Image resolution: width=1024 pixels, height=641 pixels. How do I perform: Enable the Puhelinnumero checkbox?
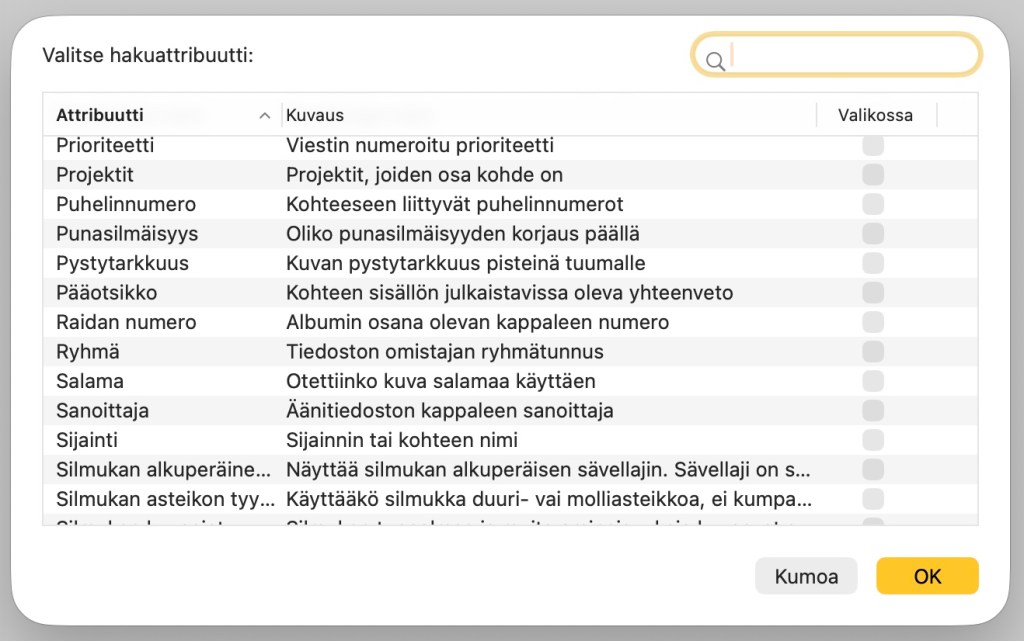click(872, 203)
